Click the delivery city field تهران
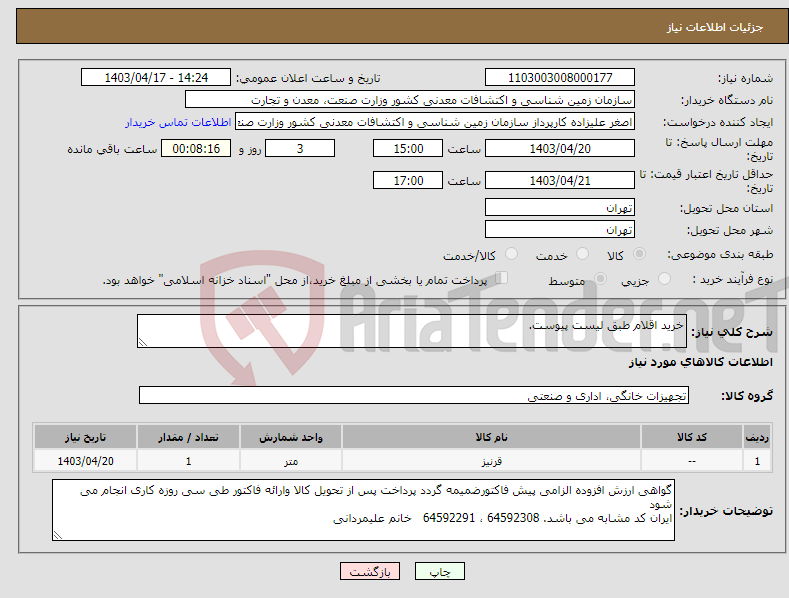 (x=560, y=230)
